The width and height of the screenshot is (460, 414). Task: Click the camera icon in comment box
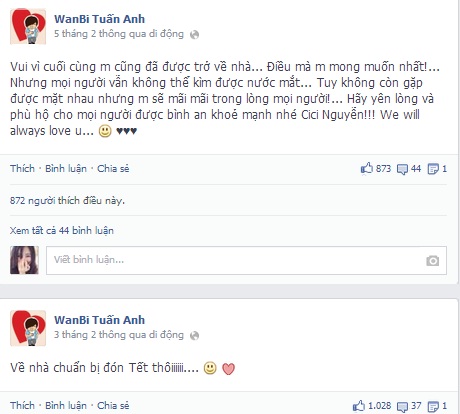[432, 261]
